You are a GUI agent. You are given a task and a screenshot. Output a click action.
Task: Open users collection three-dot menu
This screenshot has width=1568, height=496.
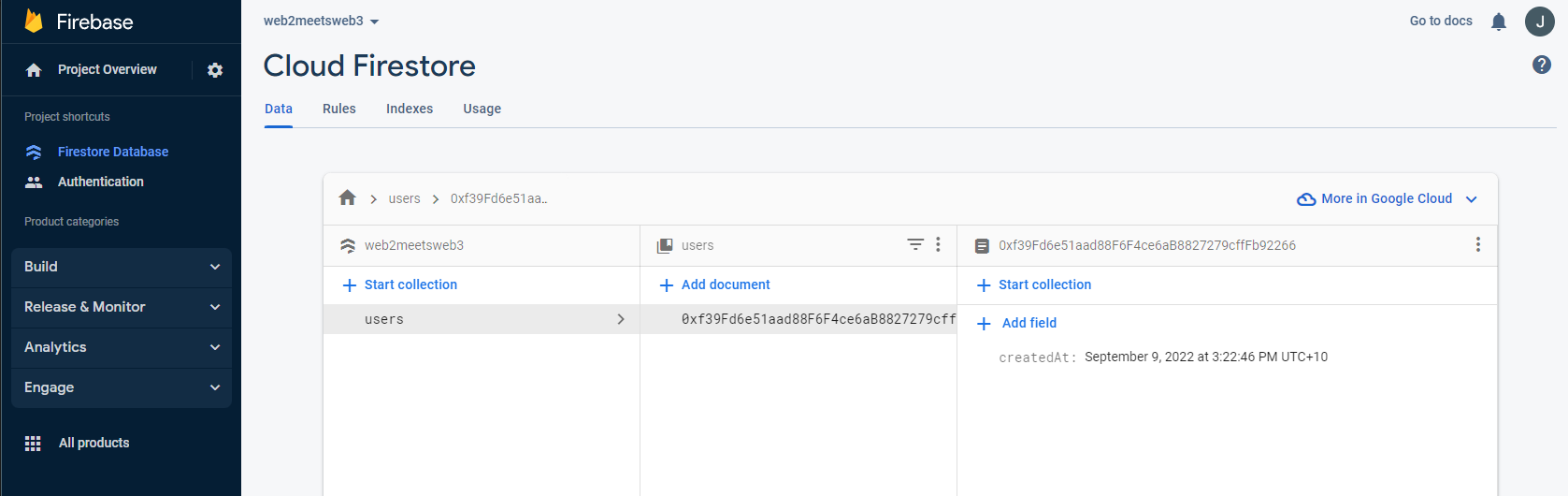pos(938,244)
